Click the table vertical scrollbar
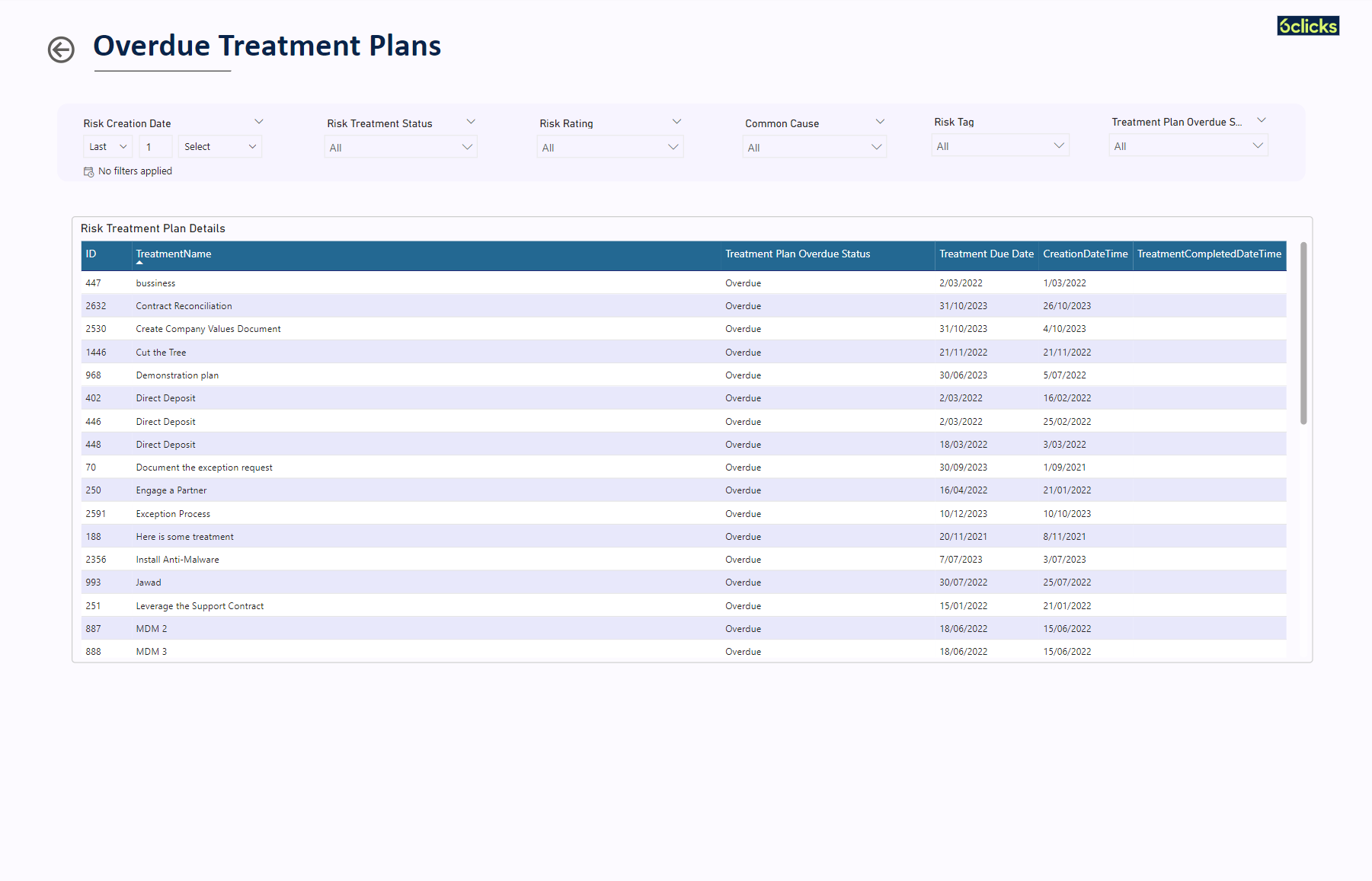 point(1303,334)
